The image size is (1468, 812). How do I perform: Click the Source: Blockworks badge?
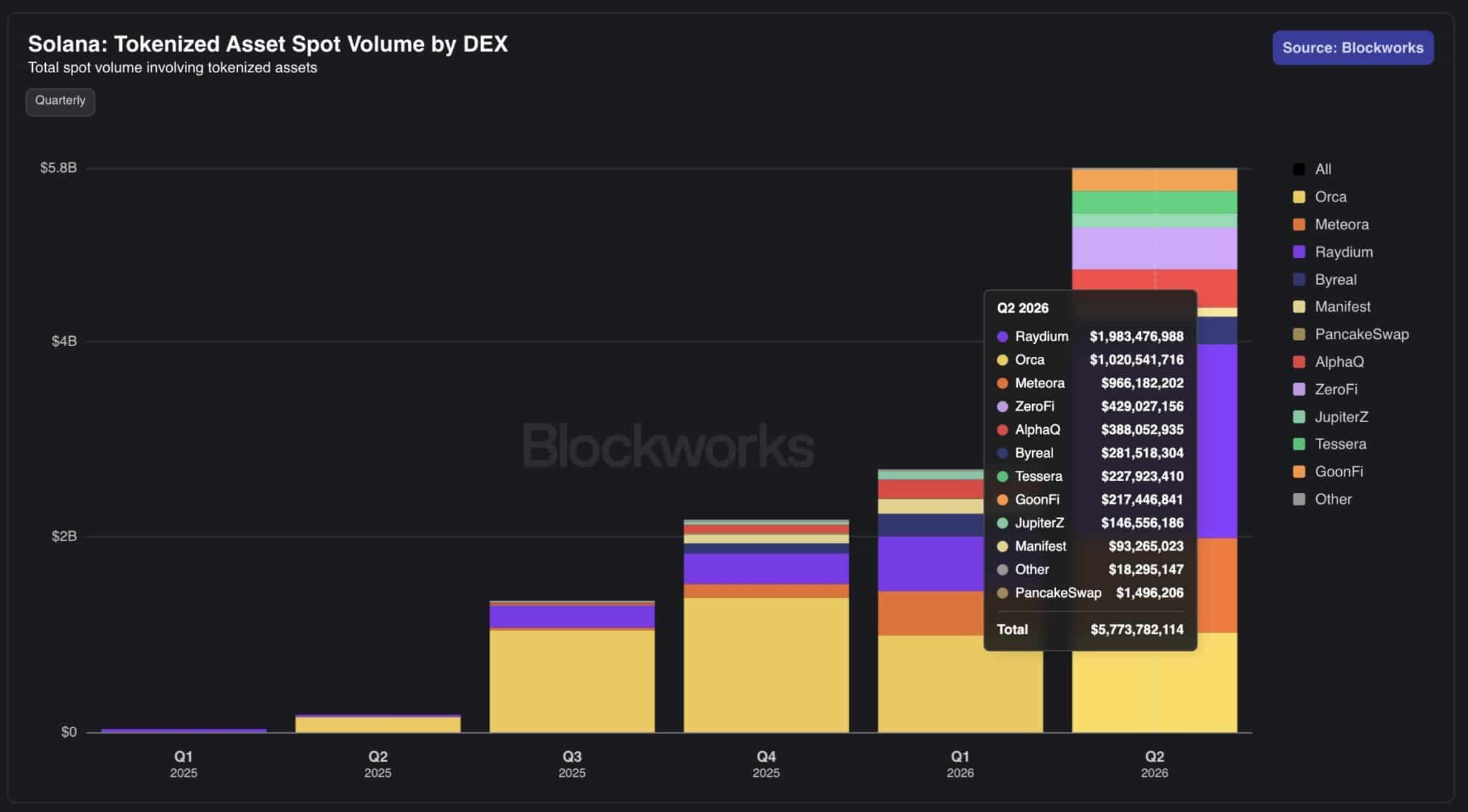[x=1353, y=48]
